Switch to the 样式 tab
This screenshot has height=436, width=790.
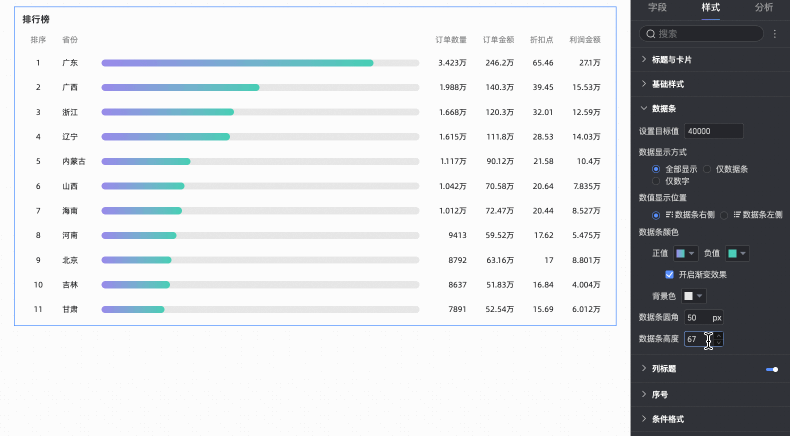(710, 7)
